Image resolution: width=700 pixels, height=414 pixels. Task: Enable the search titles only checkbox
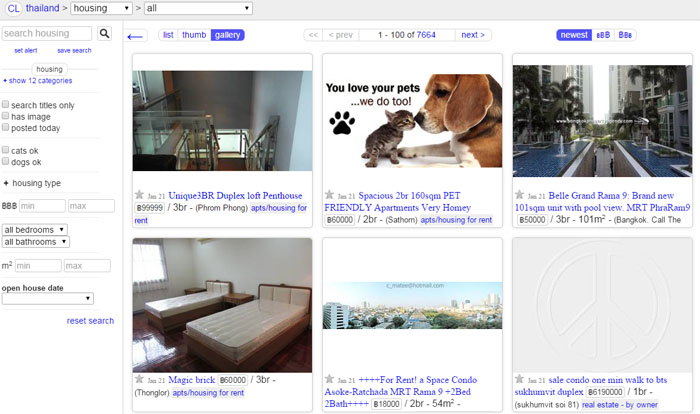[6, 105]
